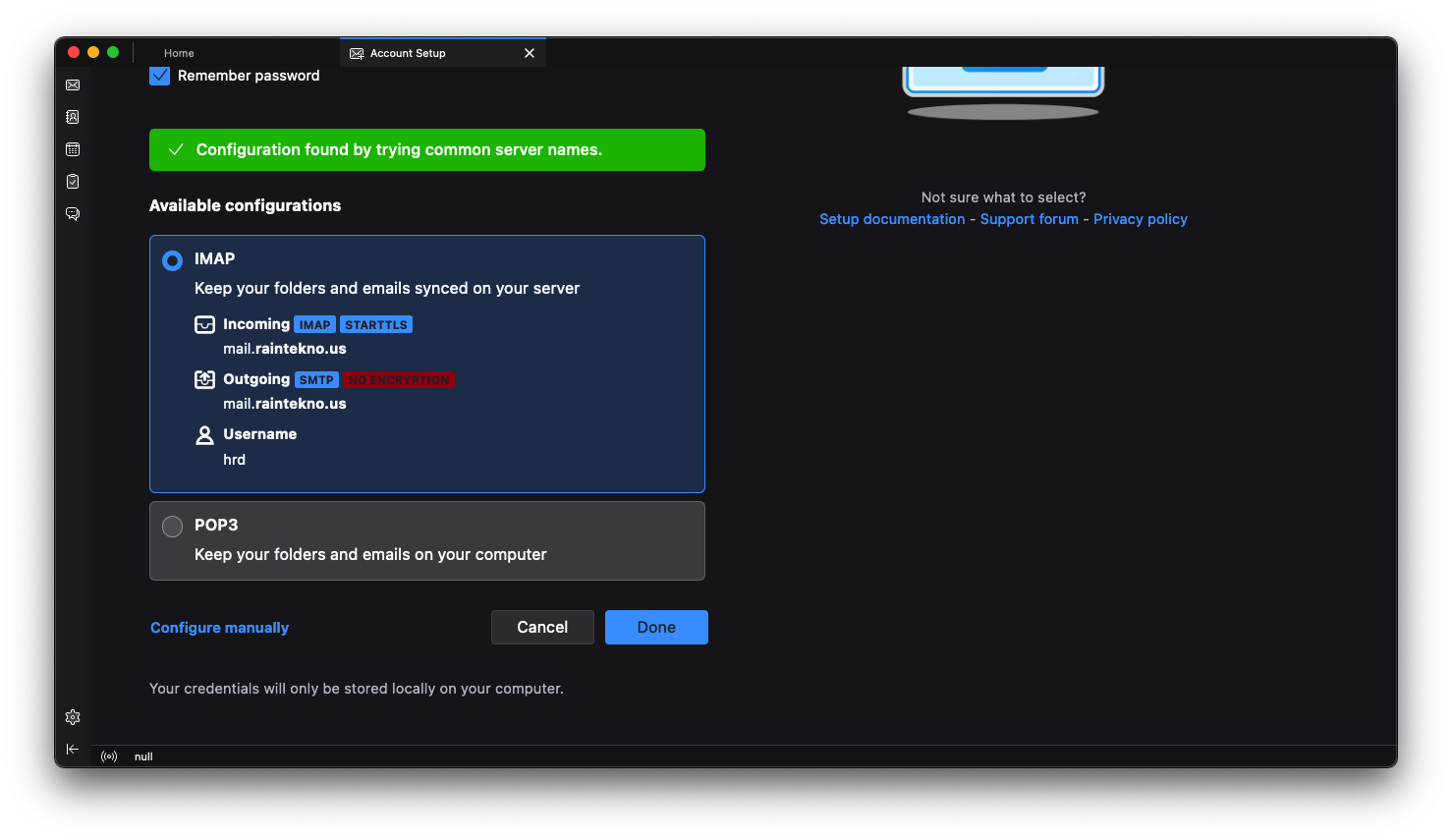Open Settings gear icon in sidebar
The height and width of the screenshot is (840, 1452).
point(73,717)
